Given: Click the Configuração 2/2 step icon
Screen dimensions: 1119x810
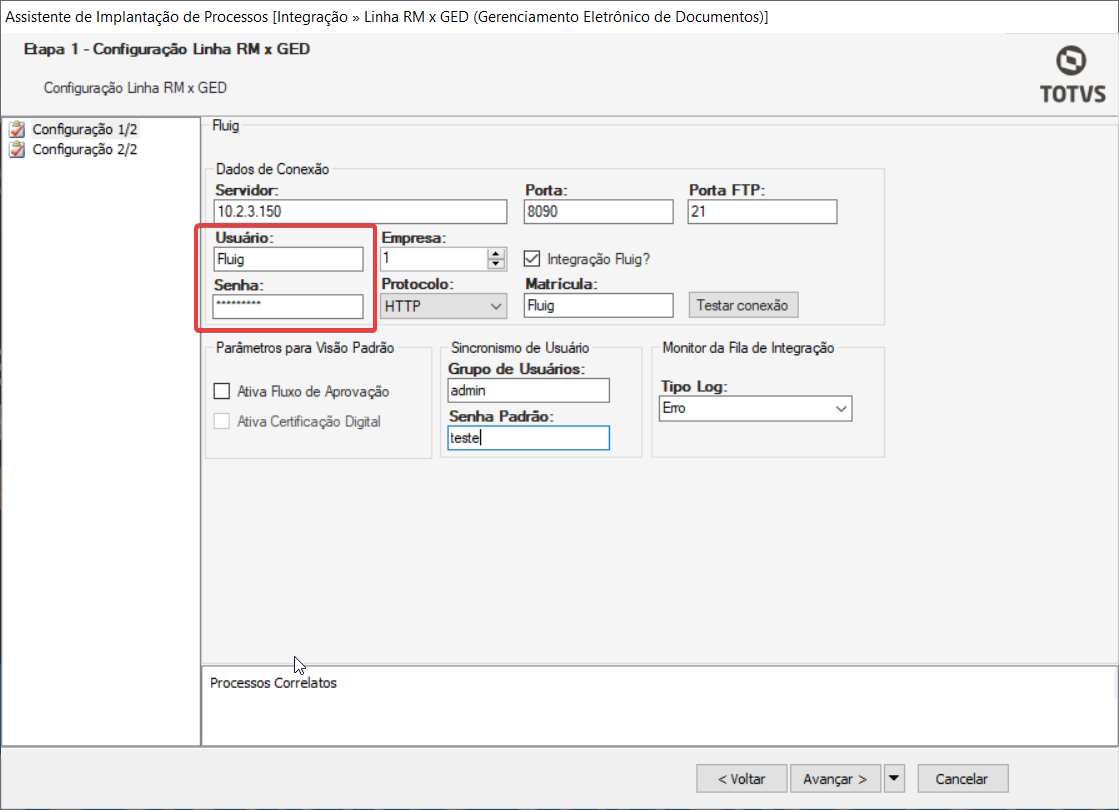Looking at the screenshot, I should click(x=17, y=149).
